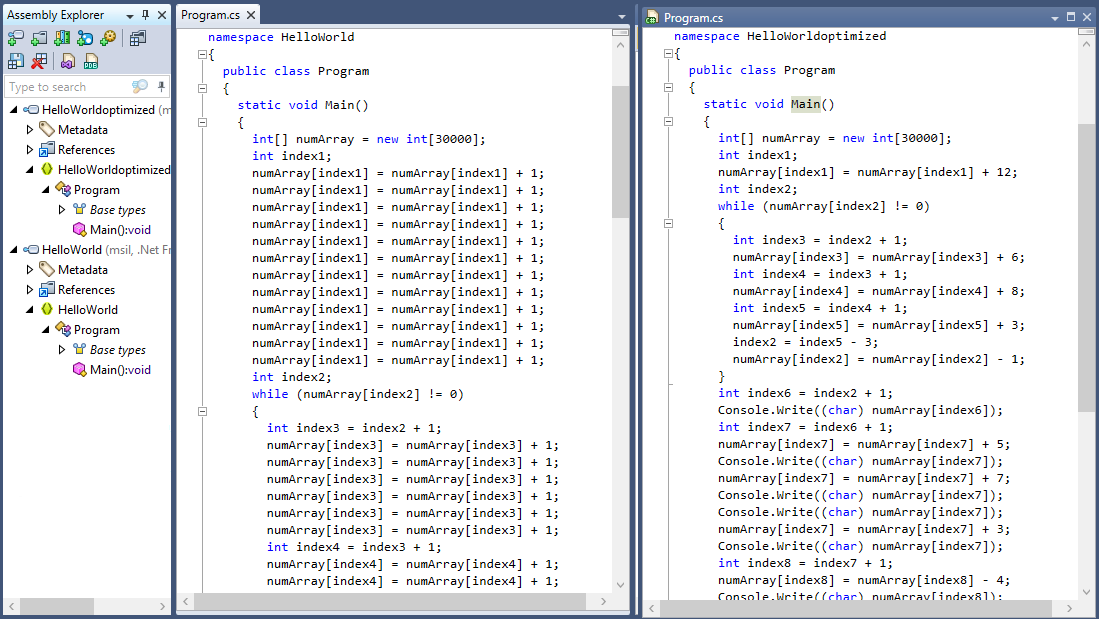Open assembly from the GAC
The width and height of the screenshot is (1099, 619).
pos(62,38)
